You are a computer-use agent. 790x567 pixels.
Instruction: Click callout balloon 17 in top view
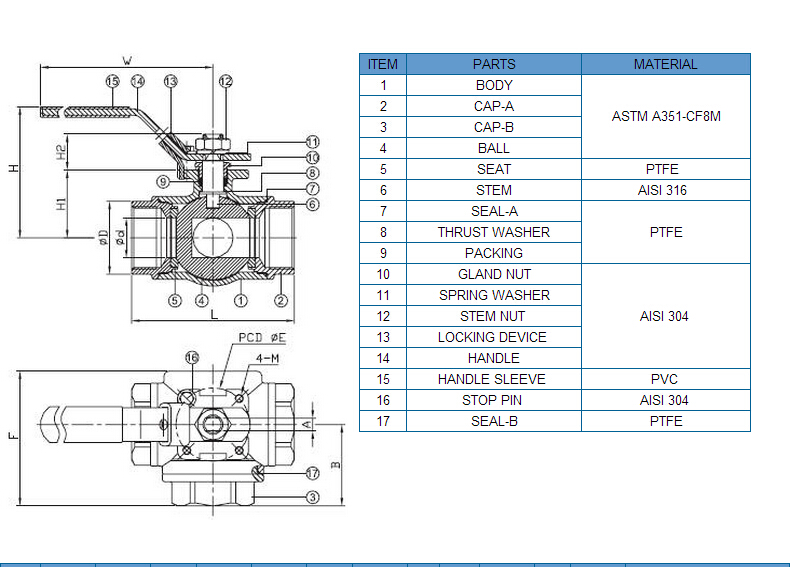click(x=312, y=473)
